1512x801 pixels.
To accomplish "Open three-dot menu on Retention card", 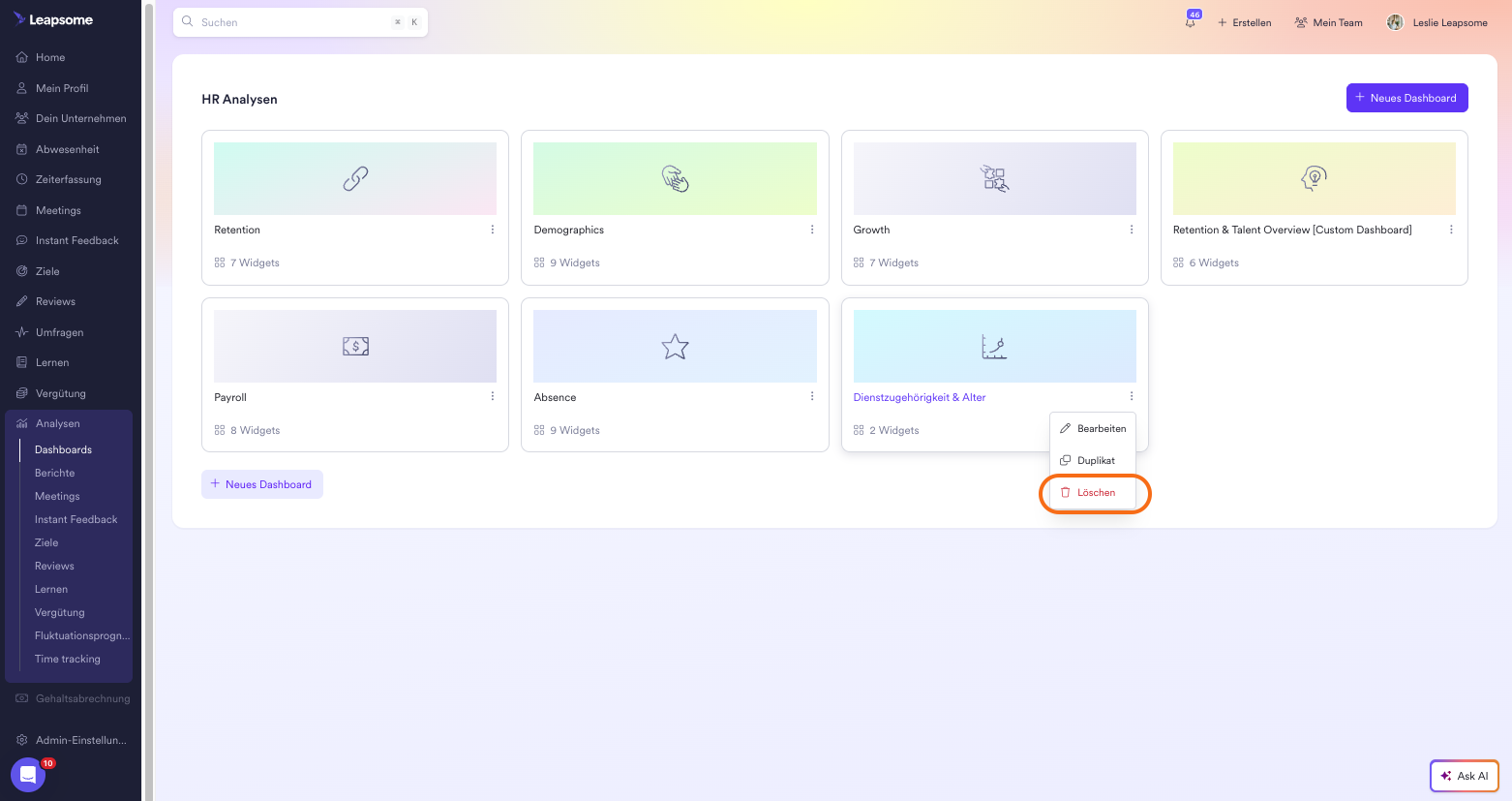I will click(x=493, y=230).
